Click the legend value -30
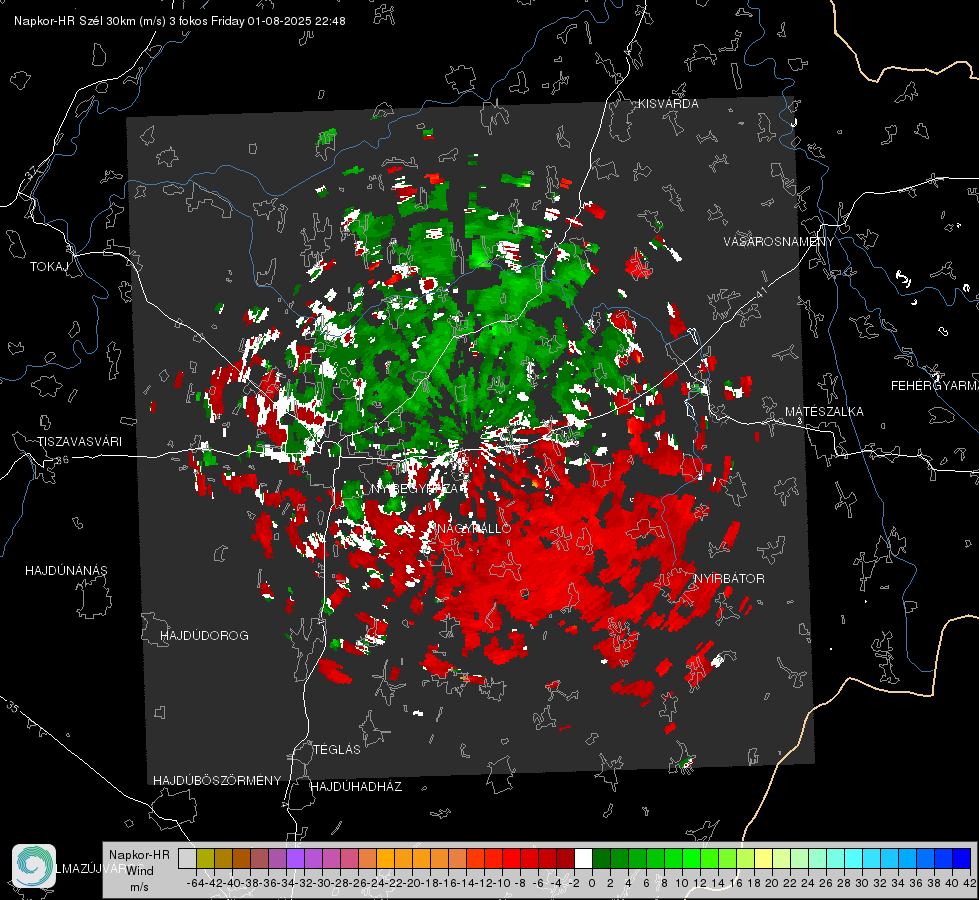This screenshot has width=979, height=900. tap(322, 883)
